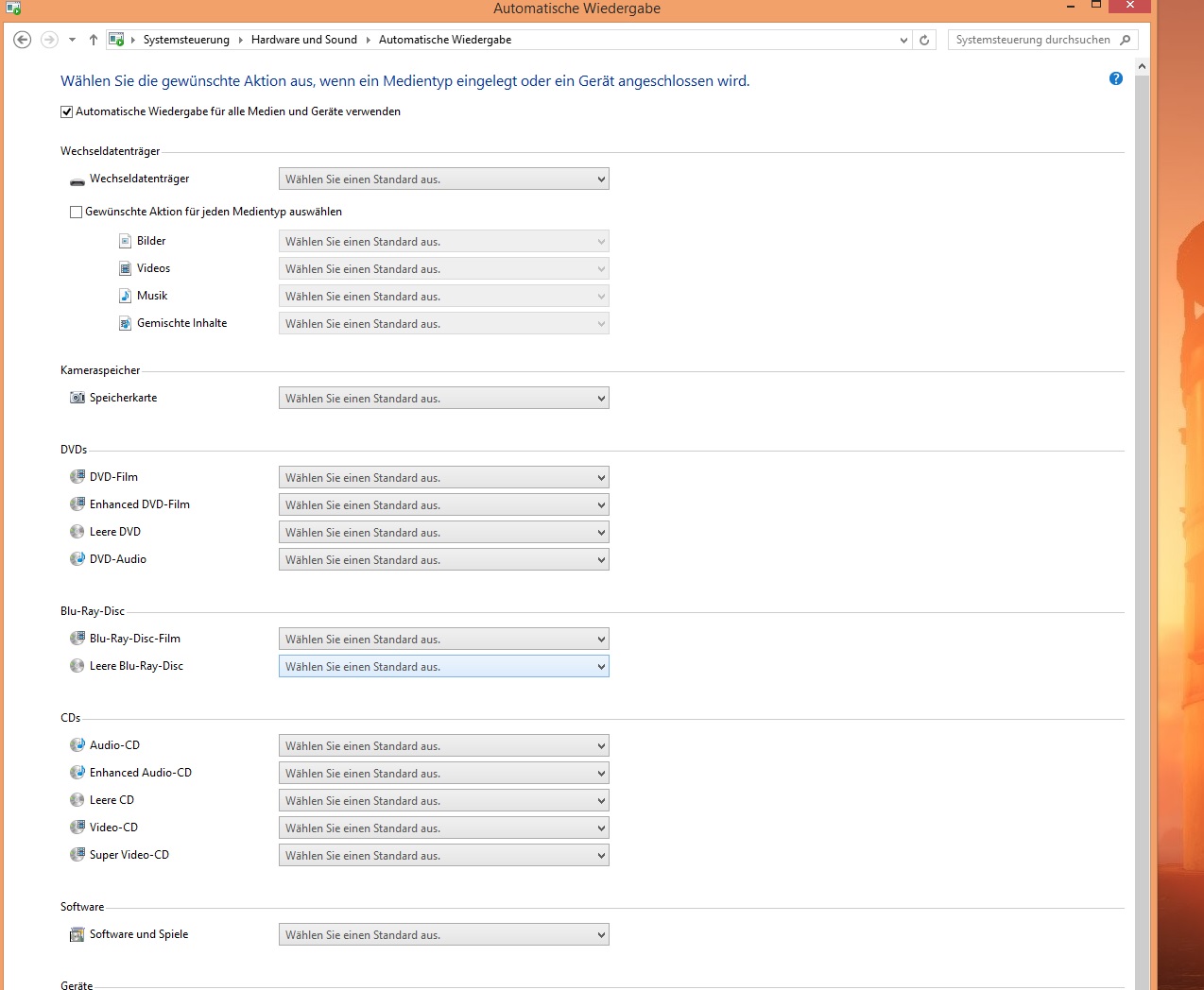1204x990 pixels.
Task: Click the Control Panel icon in the address bar
Action: [116, 40]
